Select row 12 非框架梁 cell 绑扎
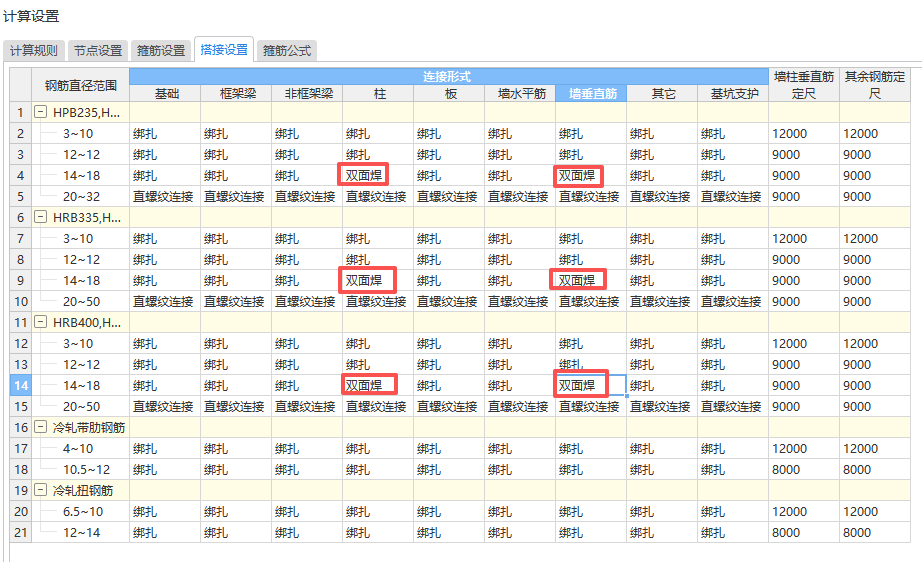Viewport: 922px width, 562px height. (308, 343)
